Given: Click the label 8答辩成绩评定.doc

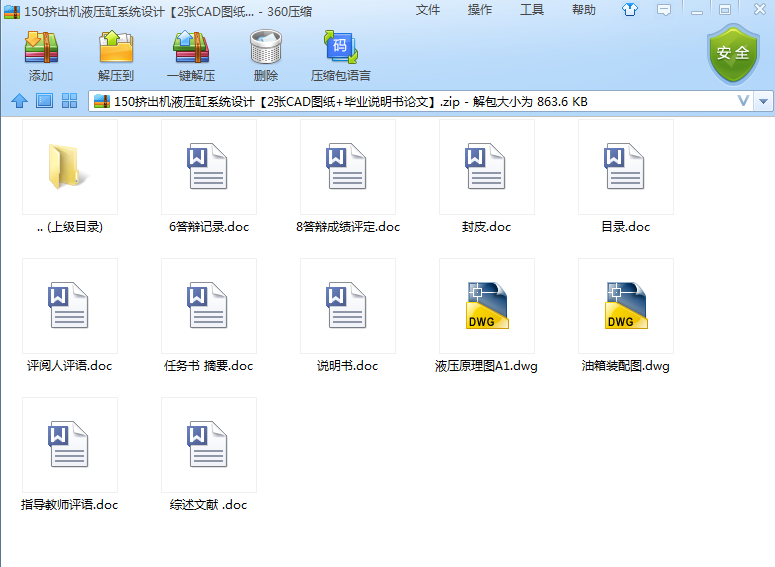Looking at the screenshot, I should [x=348, y=227].
